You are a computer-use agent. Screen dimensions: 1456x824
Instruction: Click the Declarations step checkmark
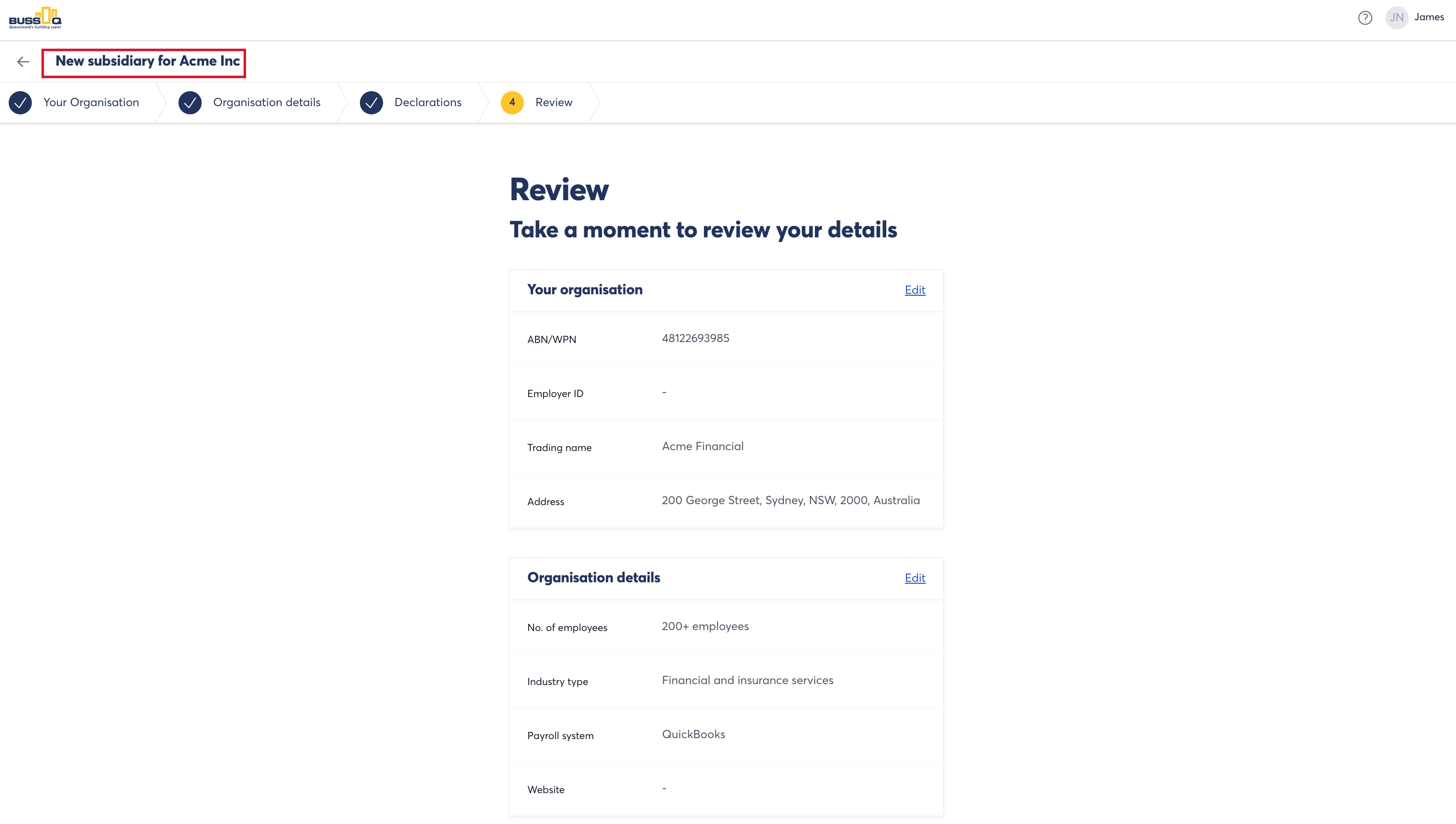371,102
